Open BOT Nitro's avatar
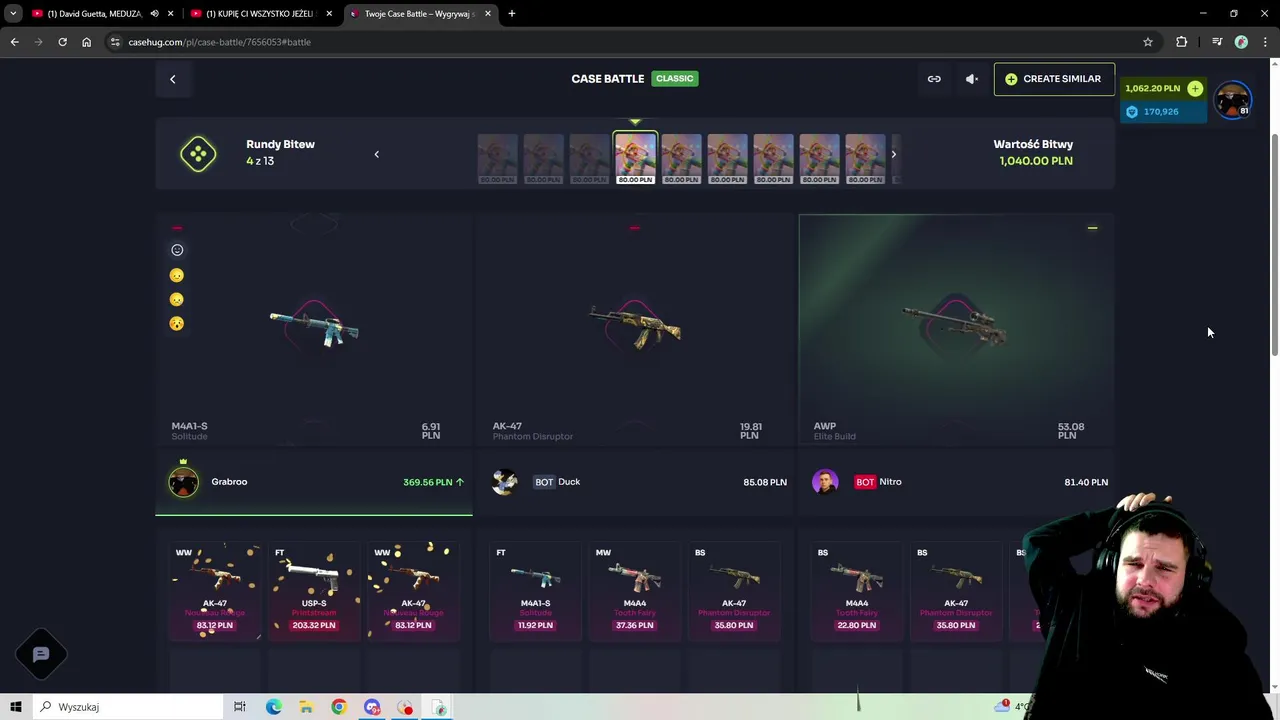 point(825,482)
